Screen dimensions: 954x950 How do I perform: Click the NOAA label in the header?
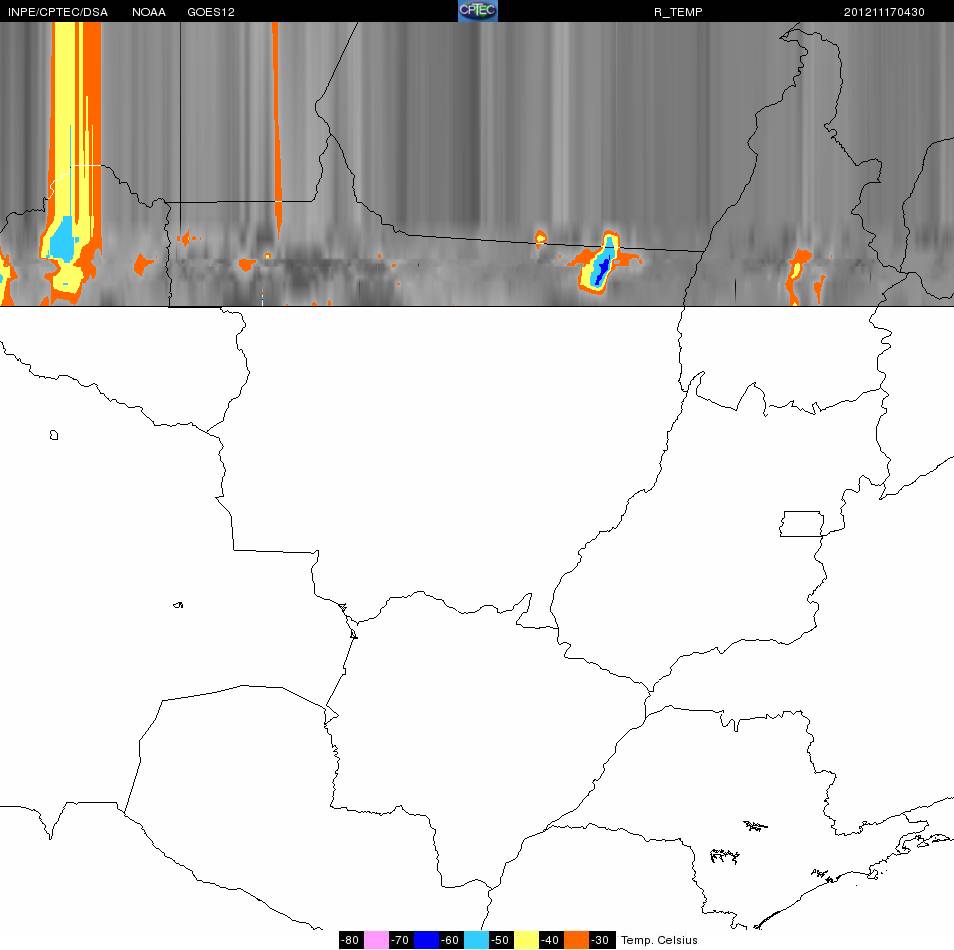pyautogui.click(x=148, y=12)
